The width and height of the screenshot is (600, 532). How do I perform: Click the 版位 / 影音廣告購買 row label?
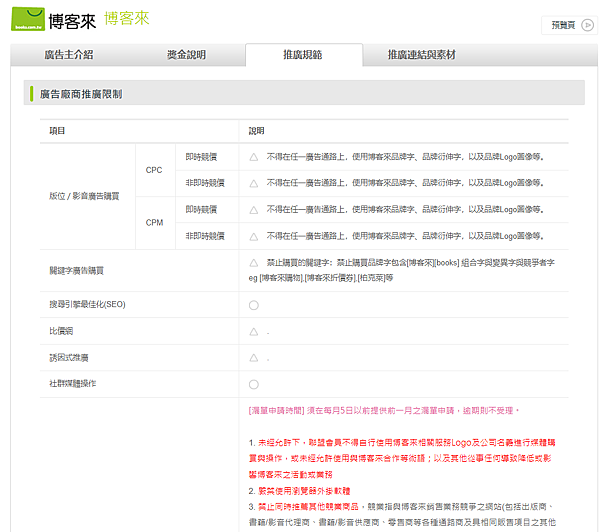click(84, 196)
